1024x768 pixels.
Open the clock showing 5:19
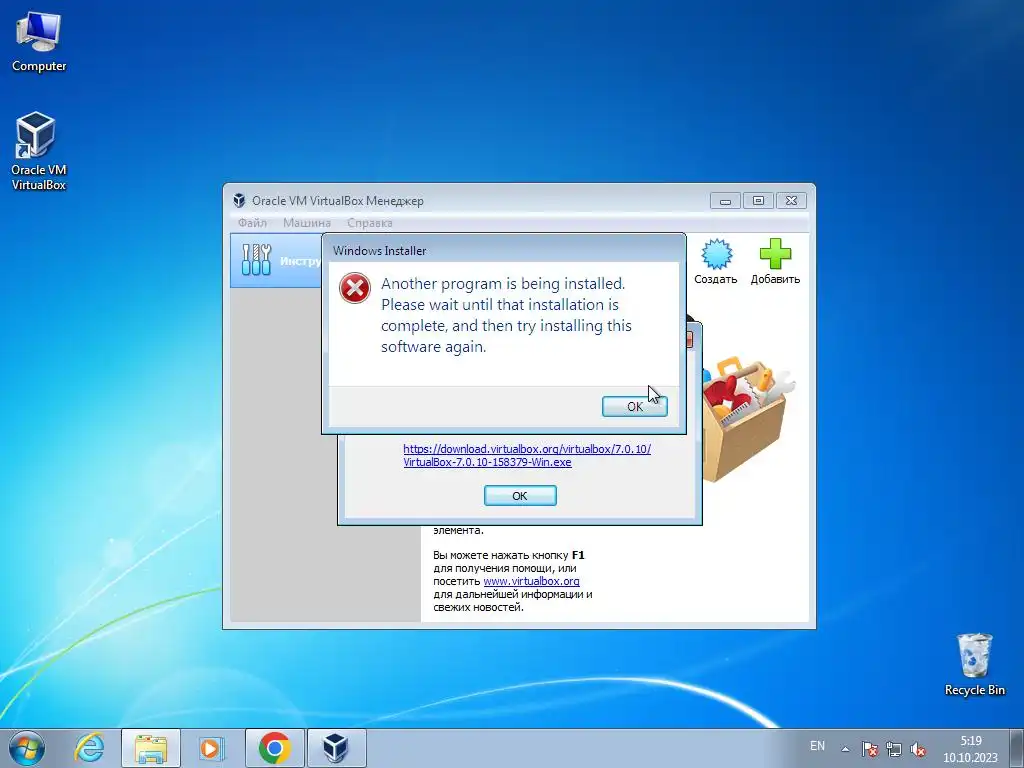pos(970,749)
